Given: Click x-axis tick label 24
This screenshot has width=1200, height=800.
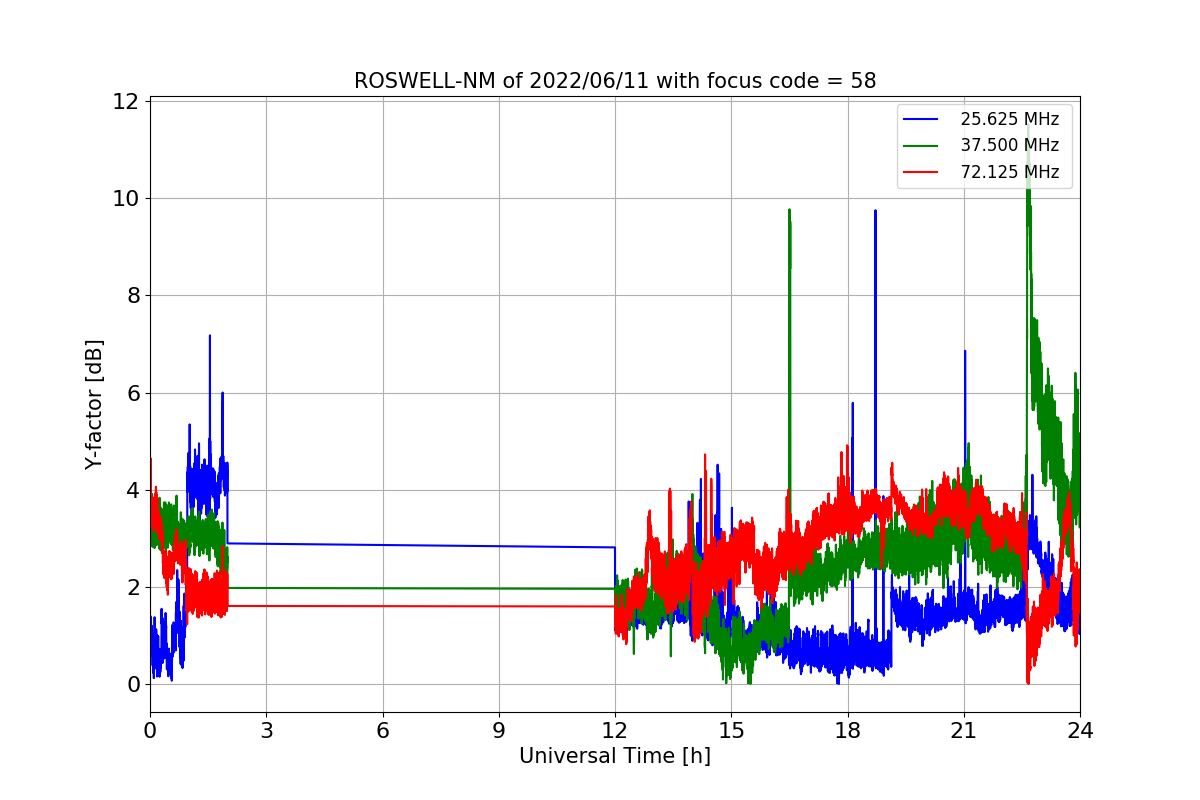Looking at the screenshot, I should [1080, 730].
